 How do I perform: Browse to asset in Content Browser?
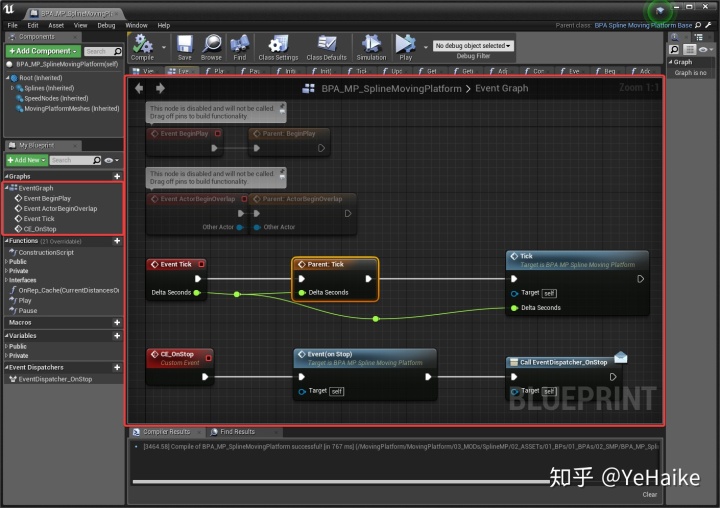coord(211,47)
